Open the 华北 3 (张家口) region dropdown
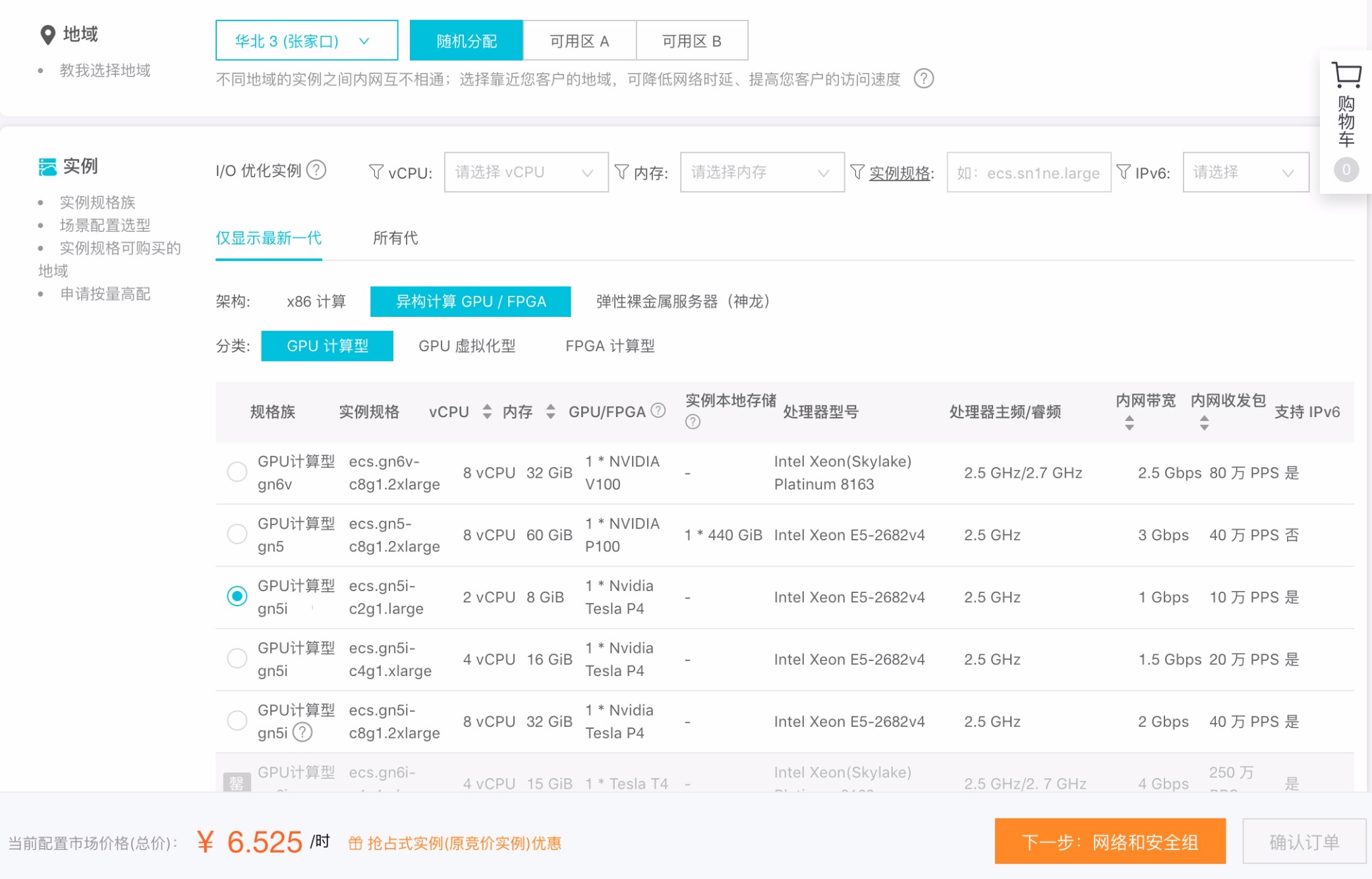This screenshot has width=1372, height=879. tap(306, 41)
